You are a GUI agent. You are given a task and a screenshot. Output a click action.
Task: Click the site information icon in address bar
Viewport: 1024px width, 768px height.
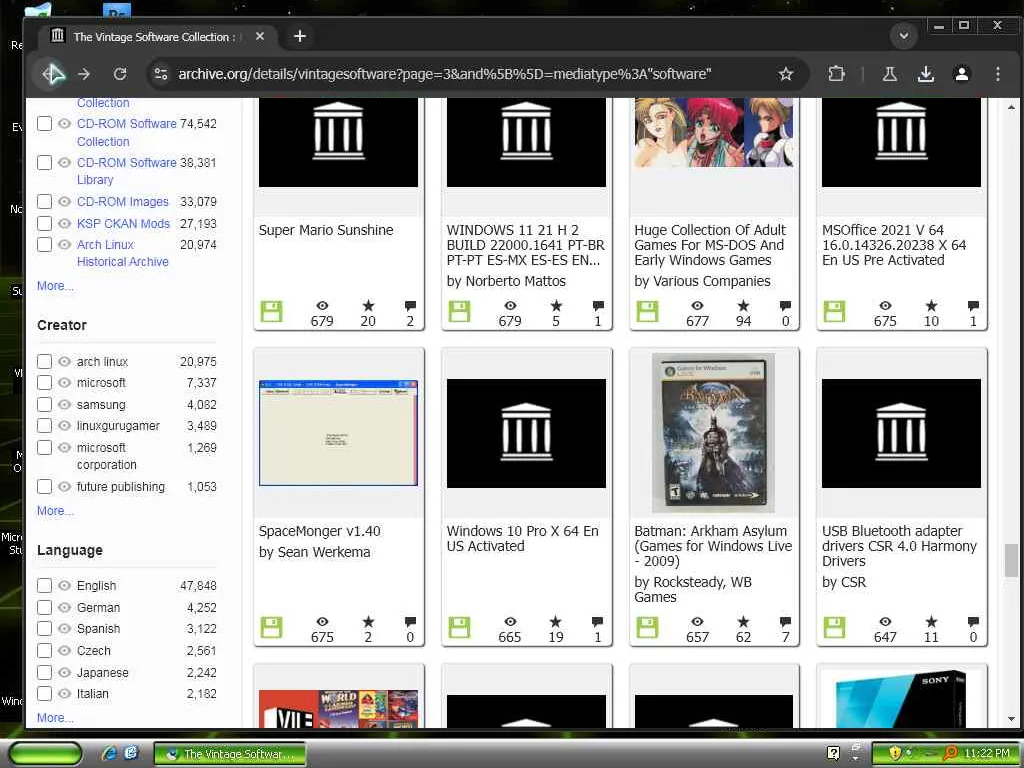pyautogui.click(x=161, y=74)
